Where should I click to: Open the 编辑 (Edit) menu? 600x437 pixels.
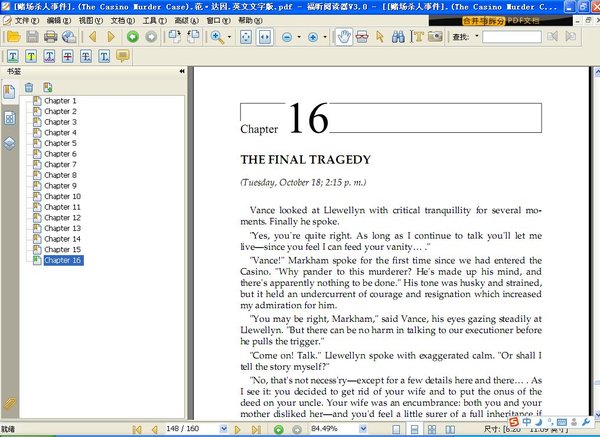(59, 20)
